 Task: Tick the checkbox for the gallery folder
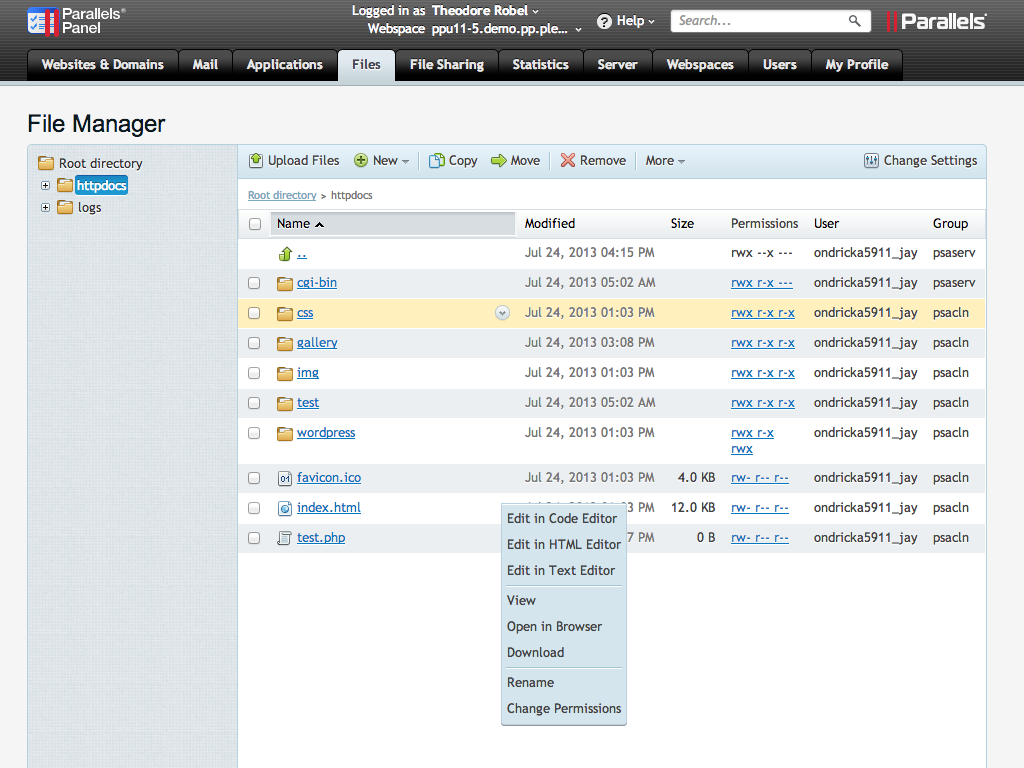coord(254,343)
